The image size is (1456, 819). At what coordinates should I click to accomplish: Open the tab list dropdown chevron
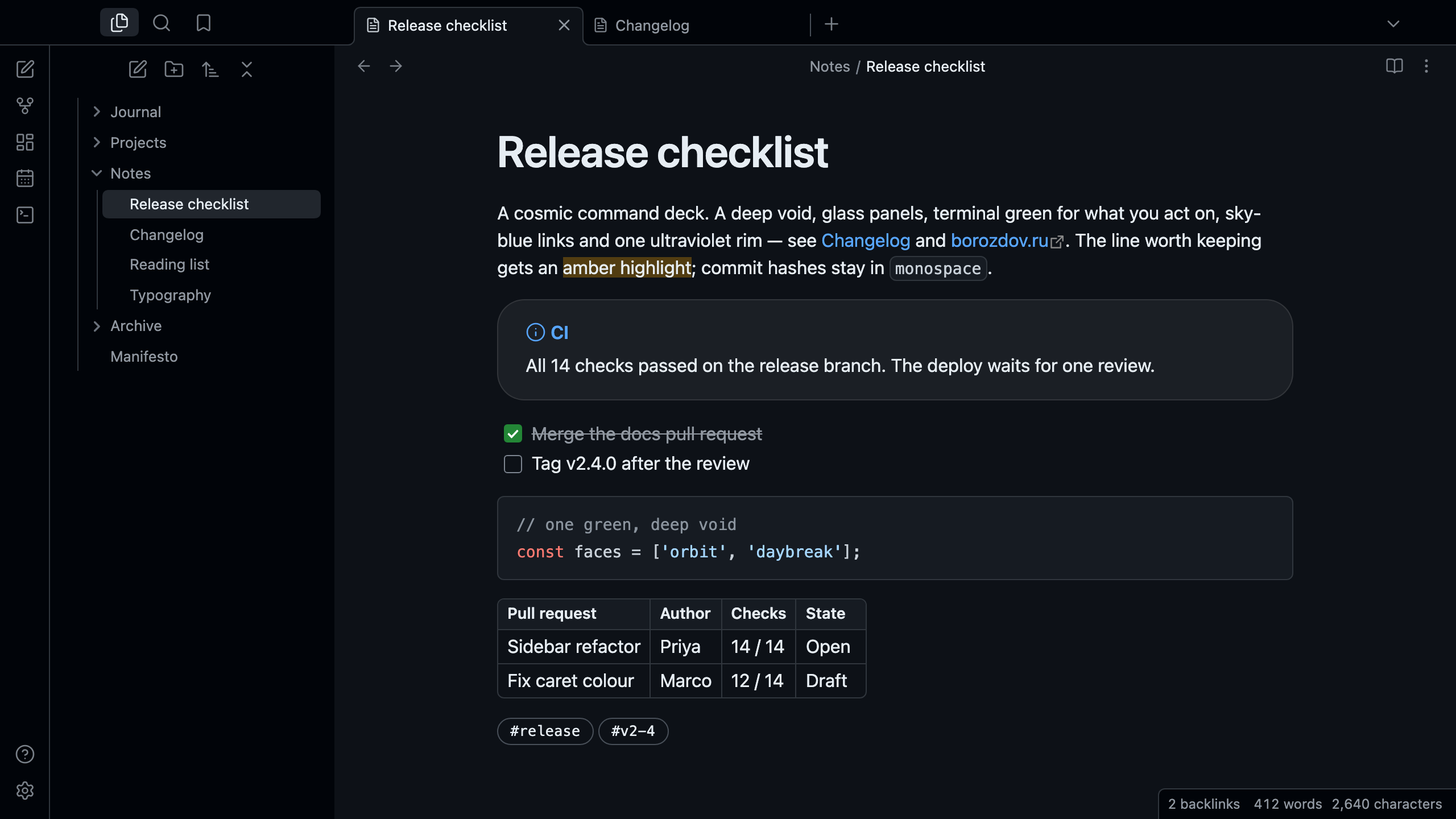(1393, 24)
